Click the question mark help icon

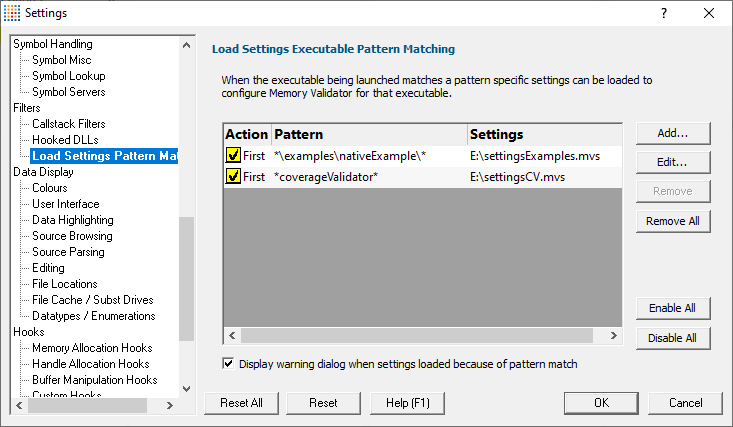coord(664,13)
